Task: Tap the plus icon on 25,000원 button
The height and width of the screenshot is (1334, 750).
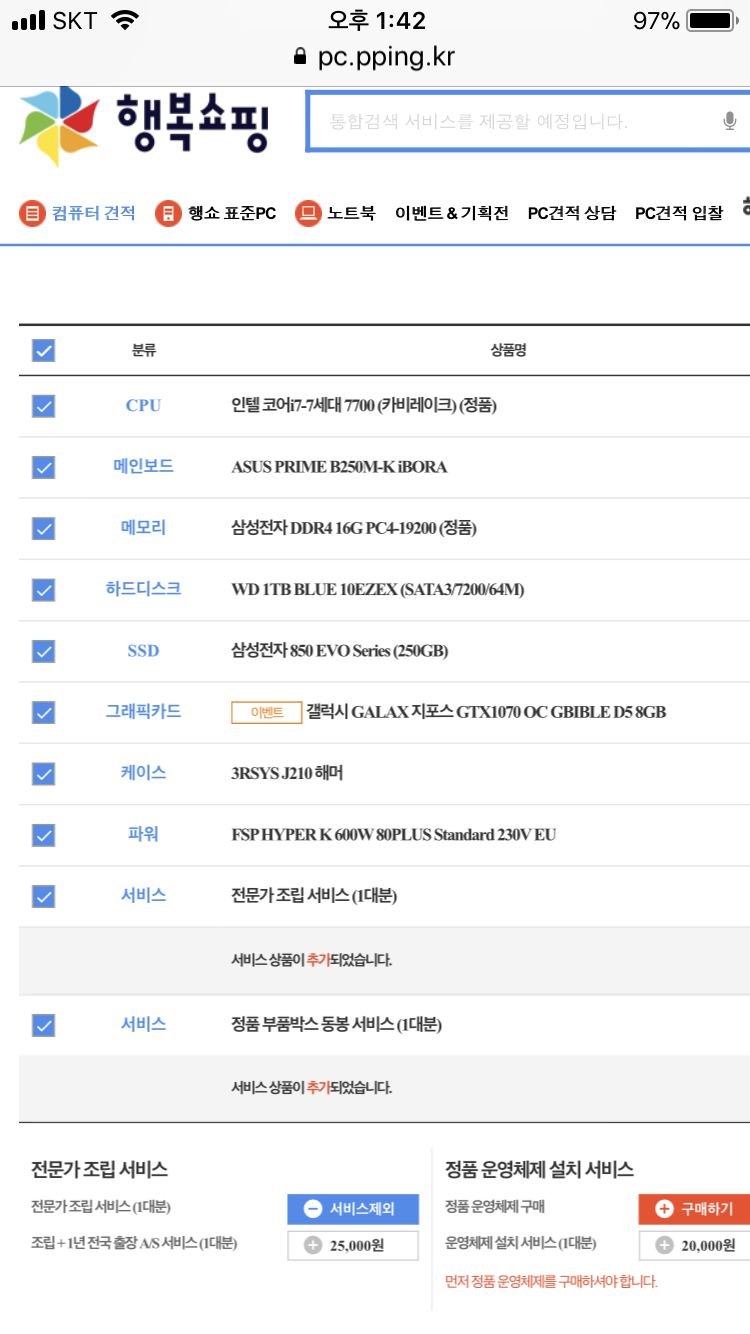Action: point(313,1246)
